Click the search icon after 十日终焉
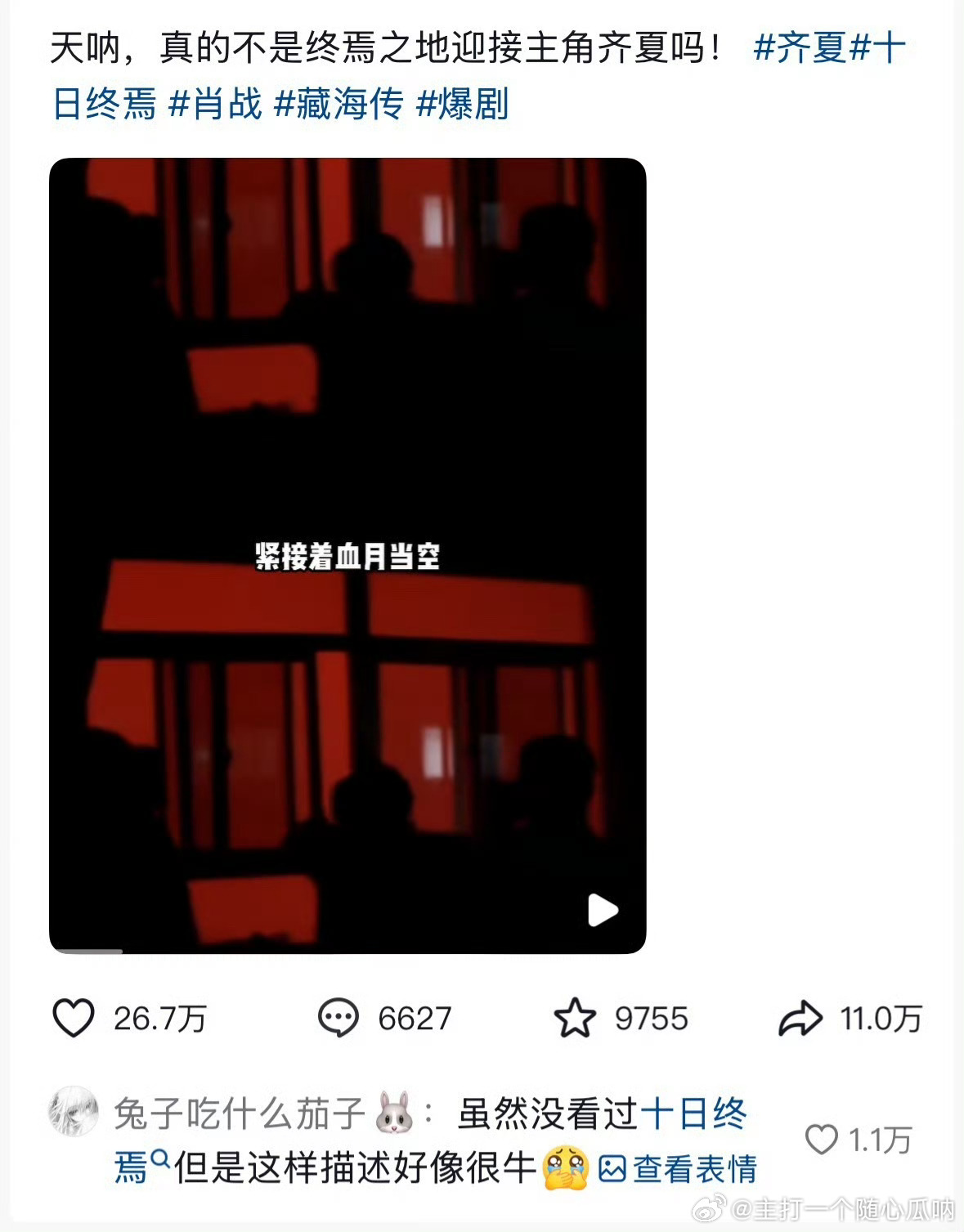The width and height of the screenshot is (964, 1232). (161, 1158)
